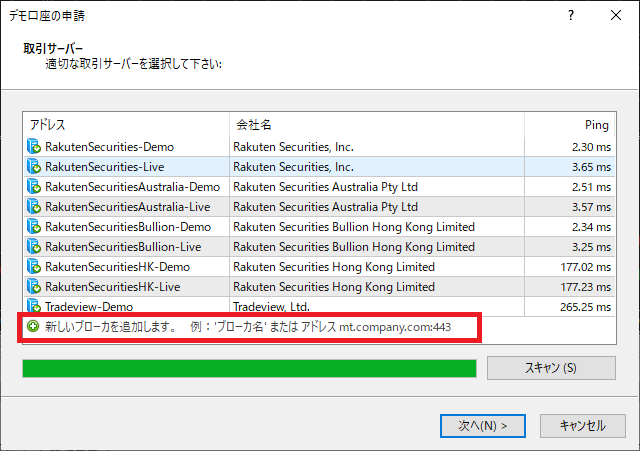Click the スキャン (S) button

click(551, 368)
